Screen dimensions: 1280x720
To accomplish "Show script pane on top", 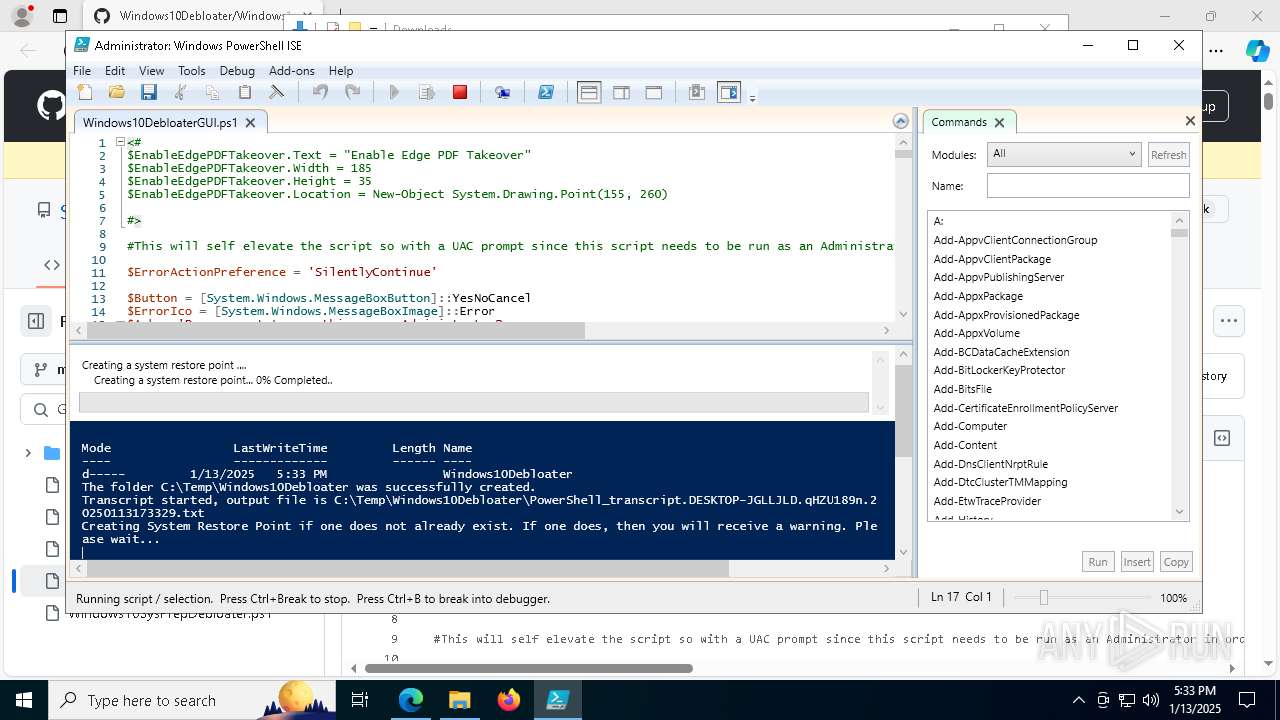I will [589, 92].
